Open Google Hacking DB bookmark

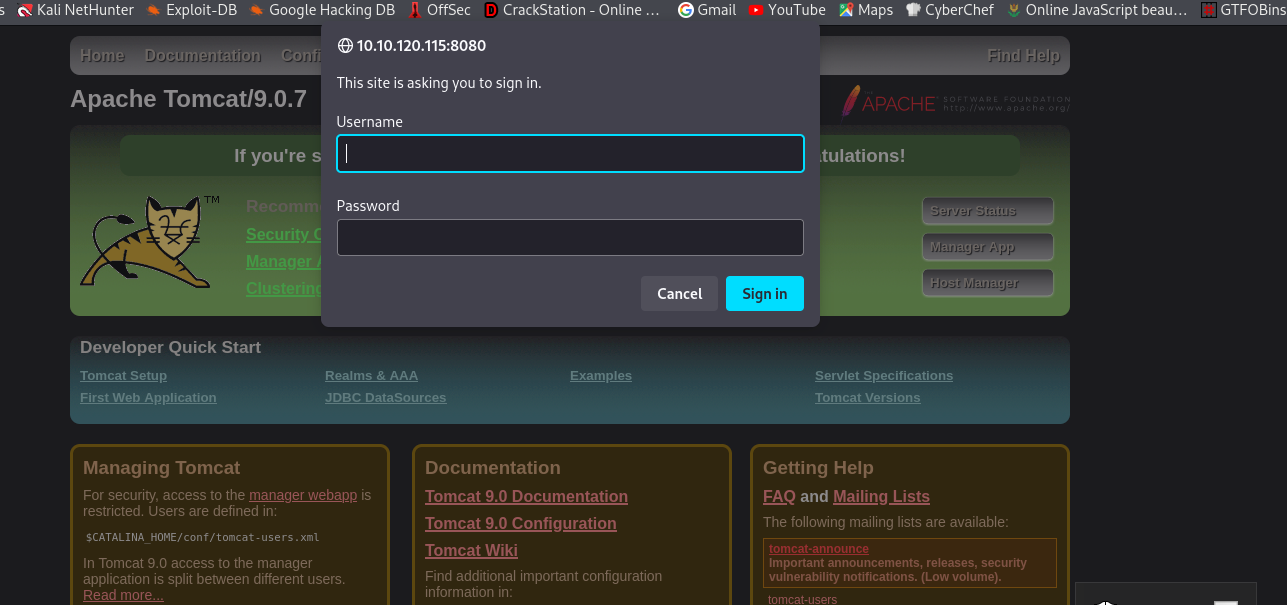[321, 10]
